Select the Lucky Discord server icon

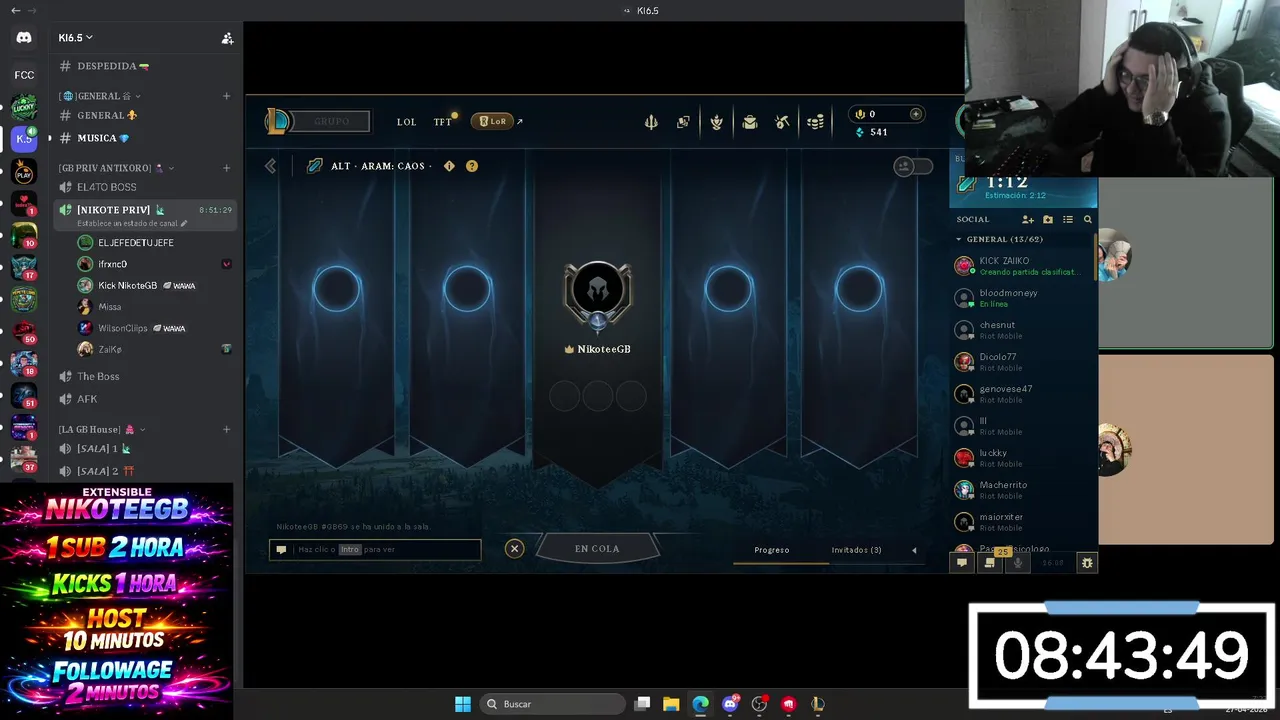(24, 107)
